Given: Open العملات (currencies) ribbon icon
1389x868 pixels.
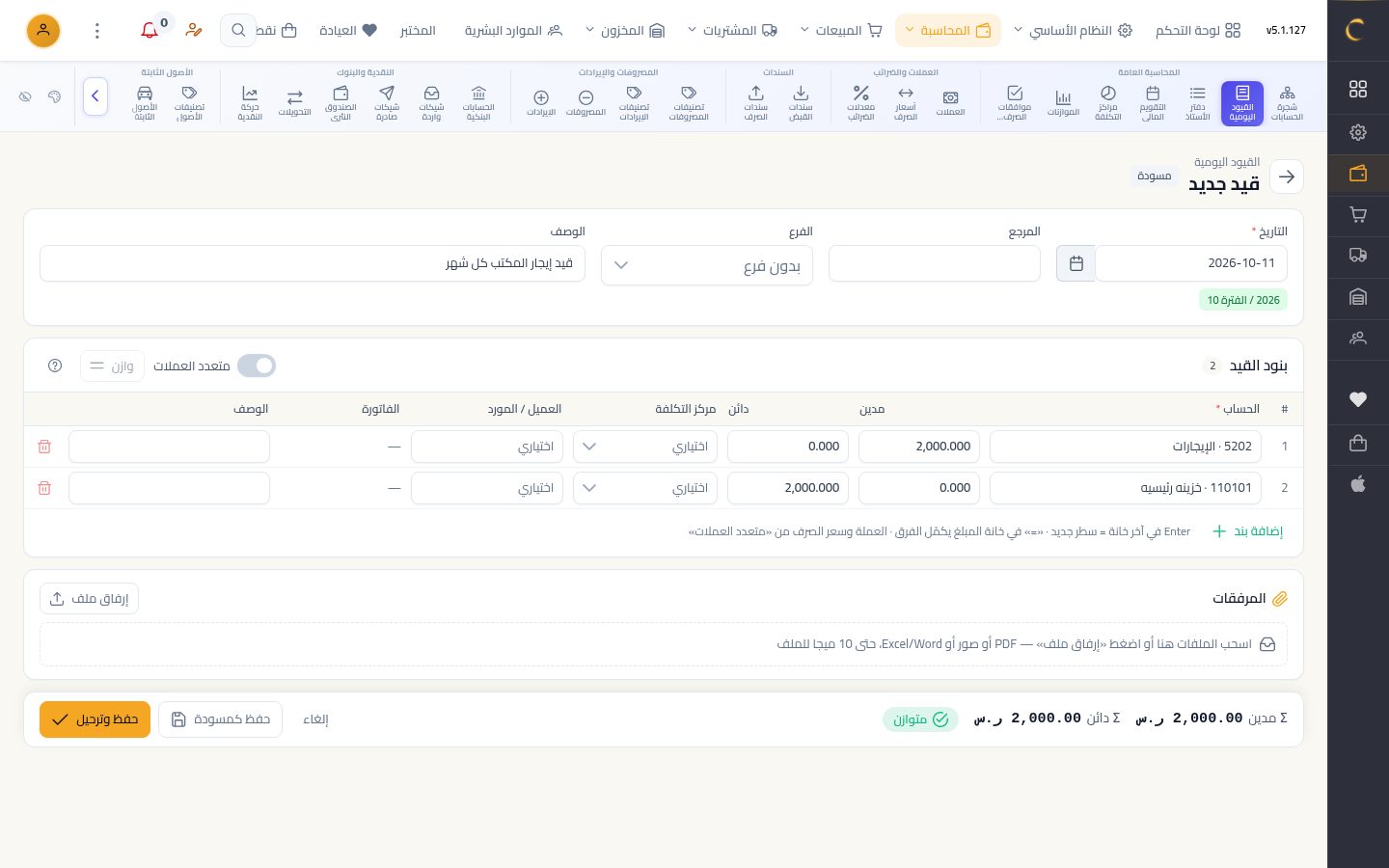Looking at the screenshot, I should [950, 103].
